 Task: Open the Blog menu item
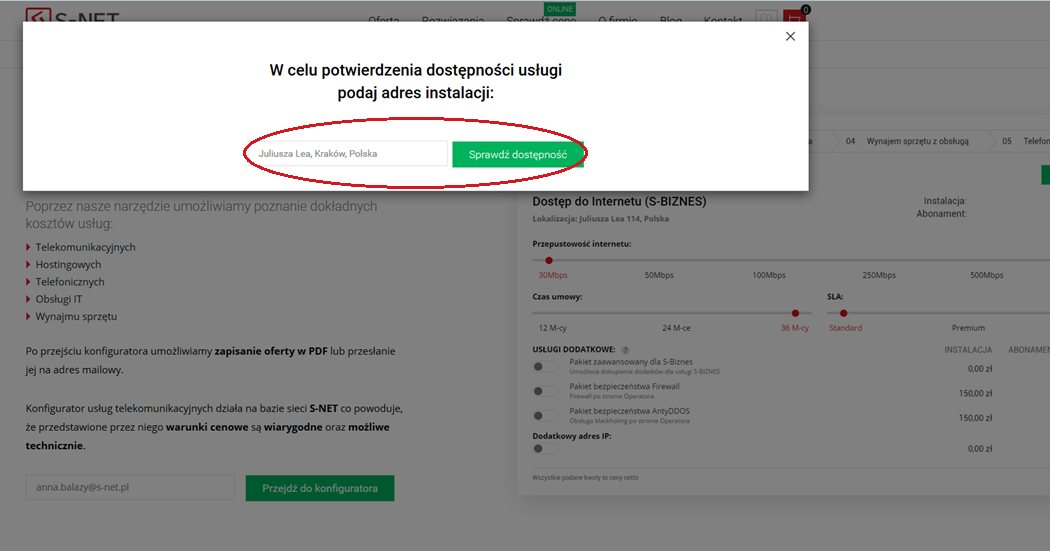670,19
